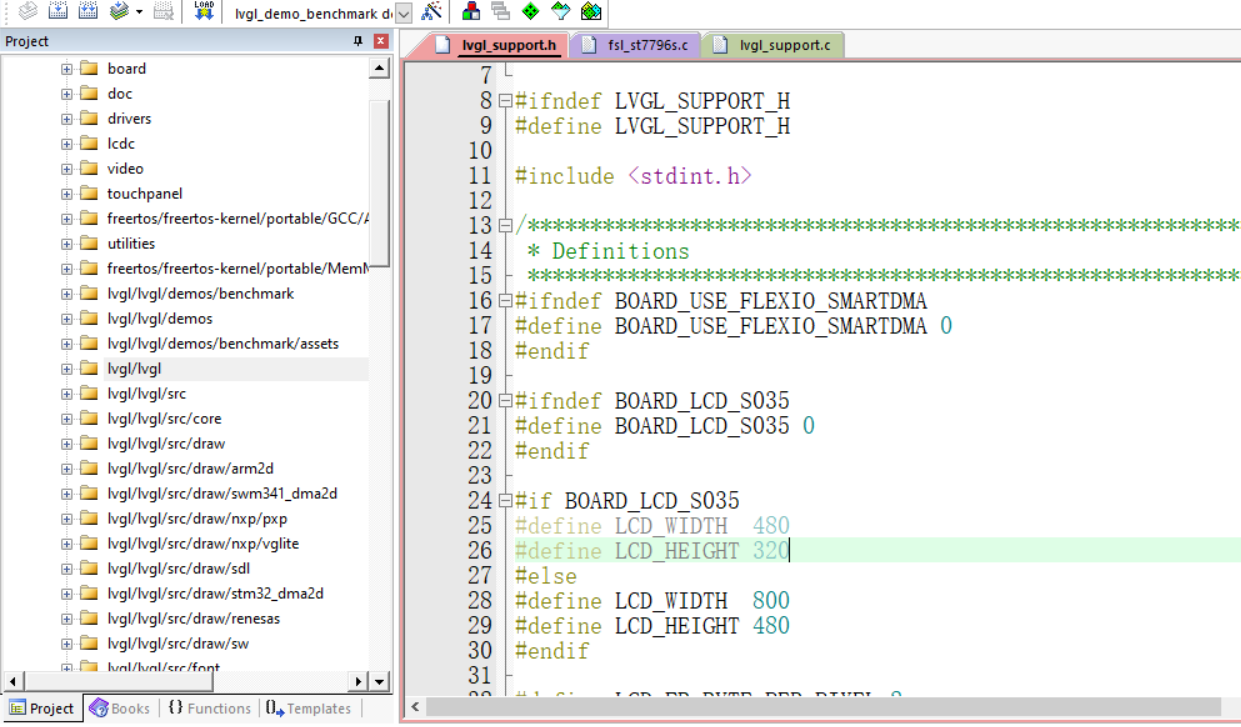This screenshot has height=727, width=1241.
Task: Select the Templates tab at panel bottom
Action: point(309,708)
